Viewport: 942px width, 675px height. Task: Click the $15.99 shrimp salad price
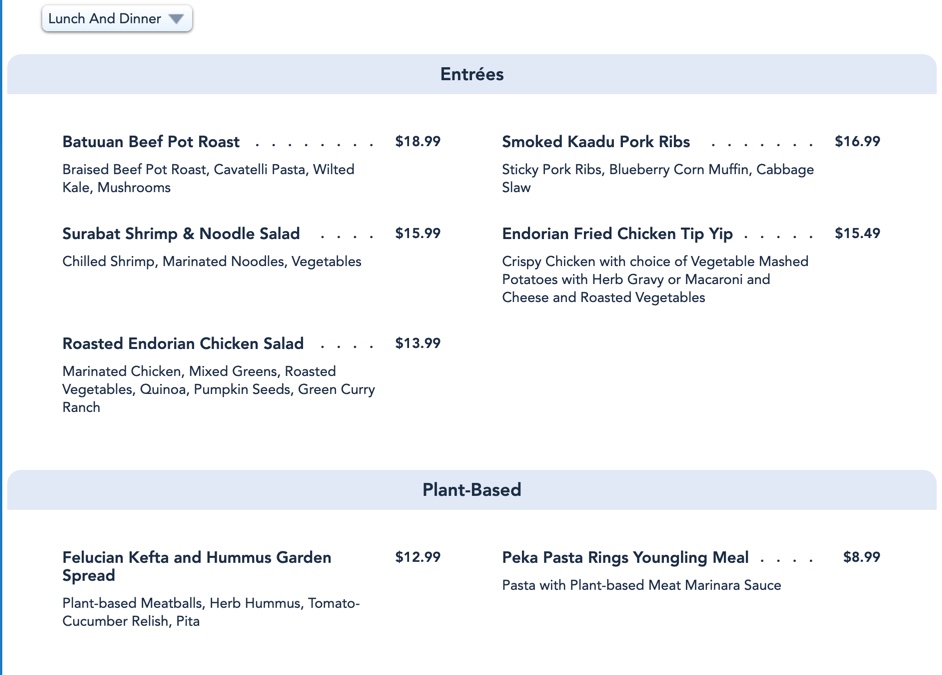point(418,234)
